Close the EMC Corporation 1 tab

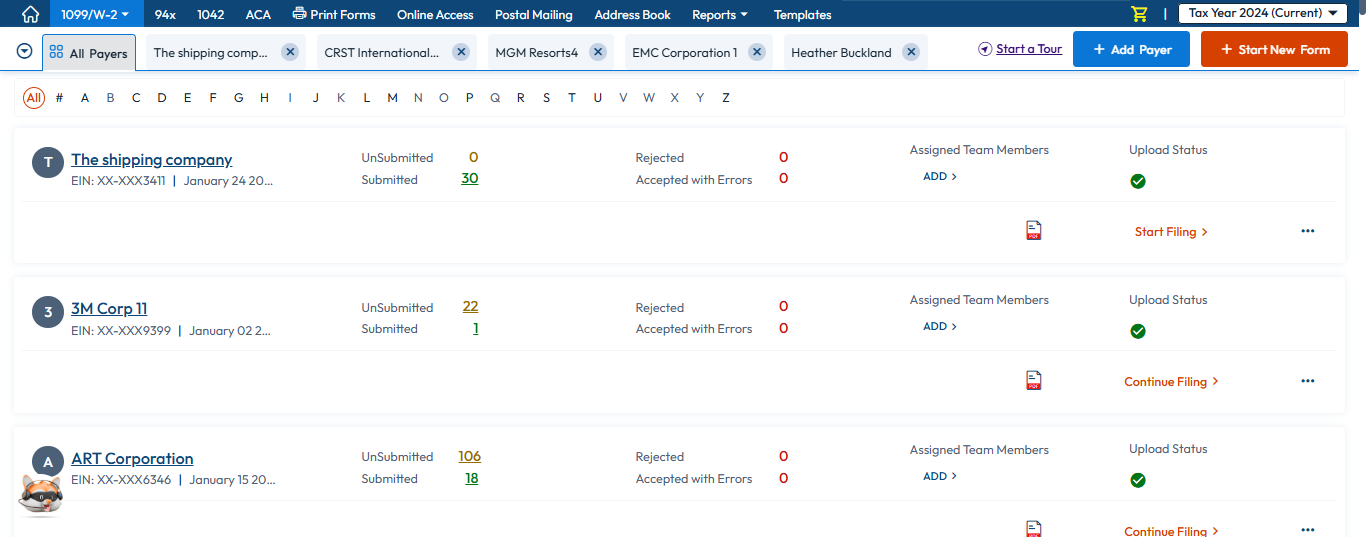point(757,52)
